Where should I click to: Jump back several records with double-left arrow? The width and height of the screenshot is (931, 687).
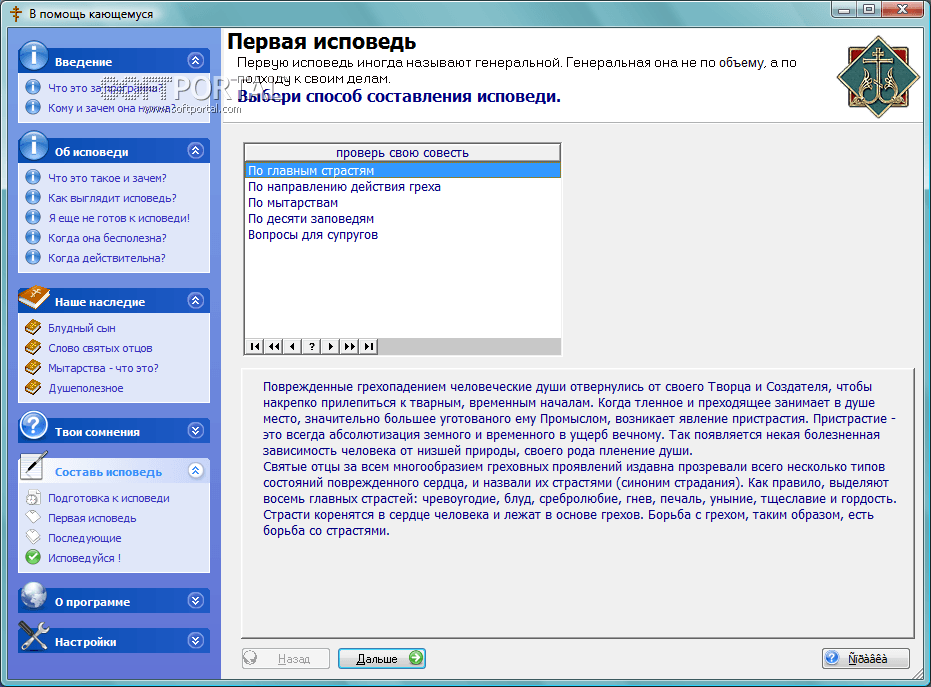tap(274, 347)
